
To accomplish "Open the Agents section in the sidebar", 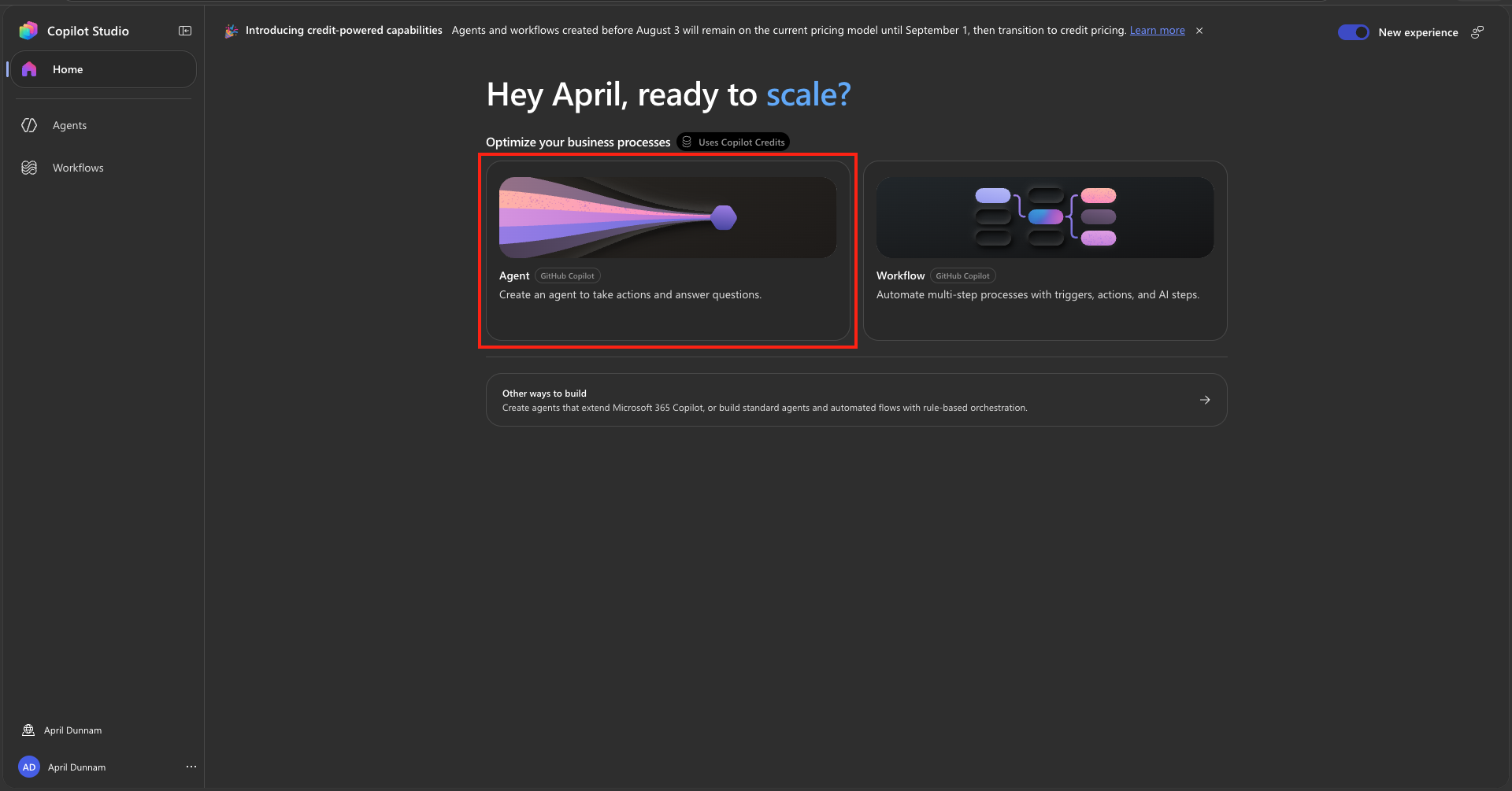I will click(103, 125).
